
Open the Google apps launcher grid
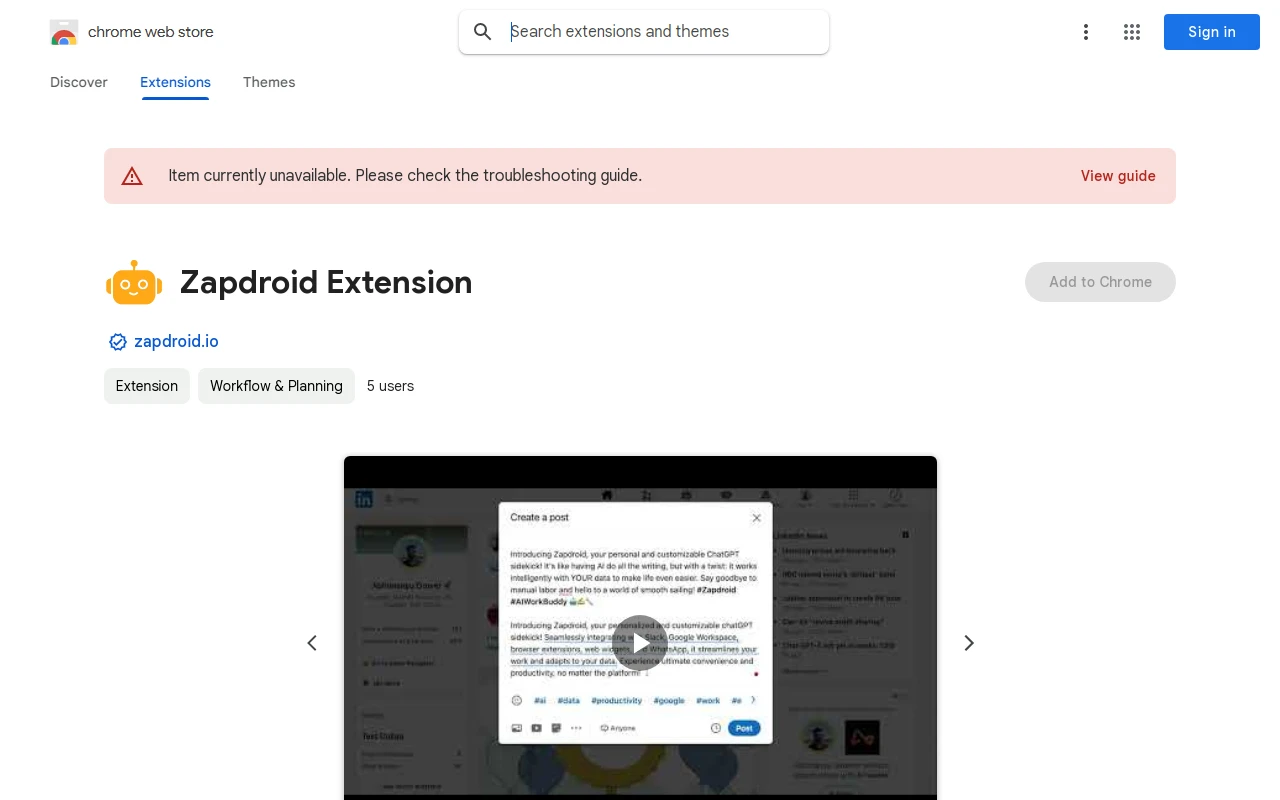point(1131,31)
